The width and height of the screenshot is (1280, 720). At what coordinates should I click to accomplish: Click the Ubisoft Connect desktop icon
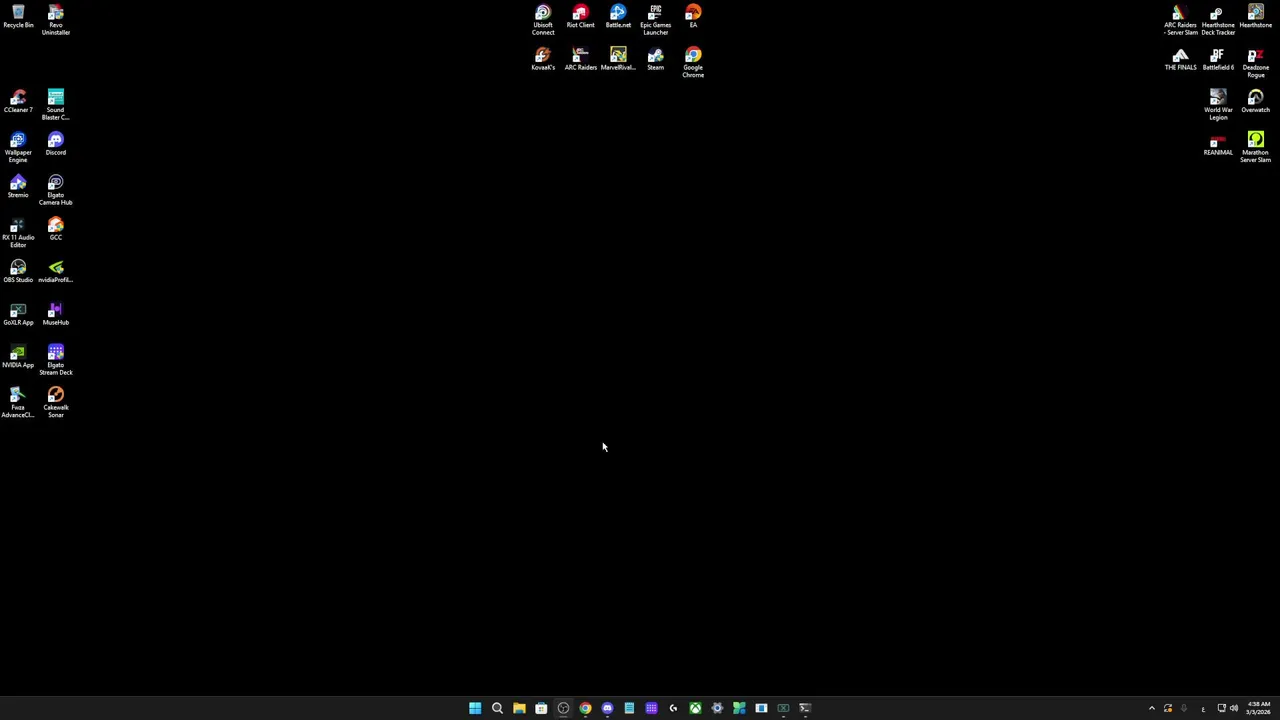point(543,20)
